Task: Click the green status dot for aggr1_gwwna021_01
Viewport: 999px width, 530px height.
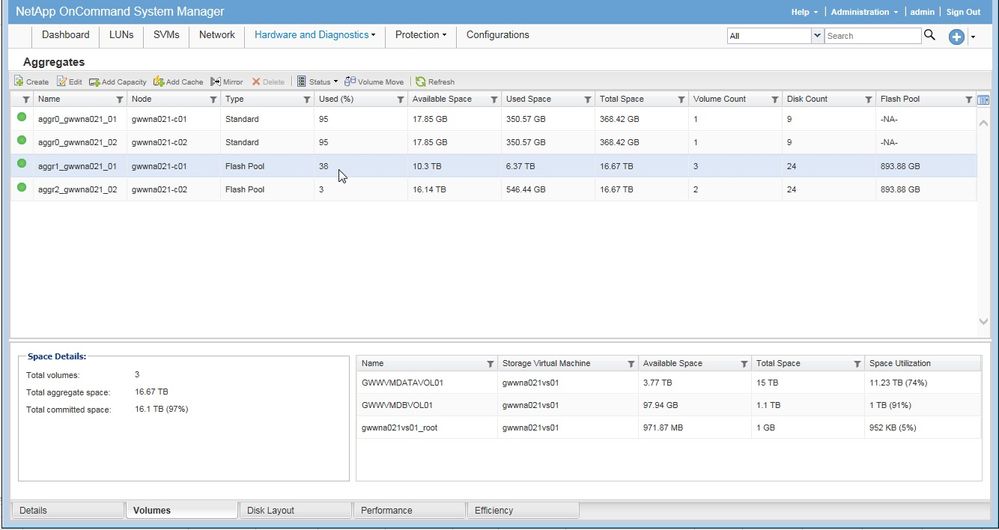Action: pyautogui.click(x=22, y=164)
